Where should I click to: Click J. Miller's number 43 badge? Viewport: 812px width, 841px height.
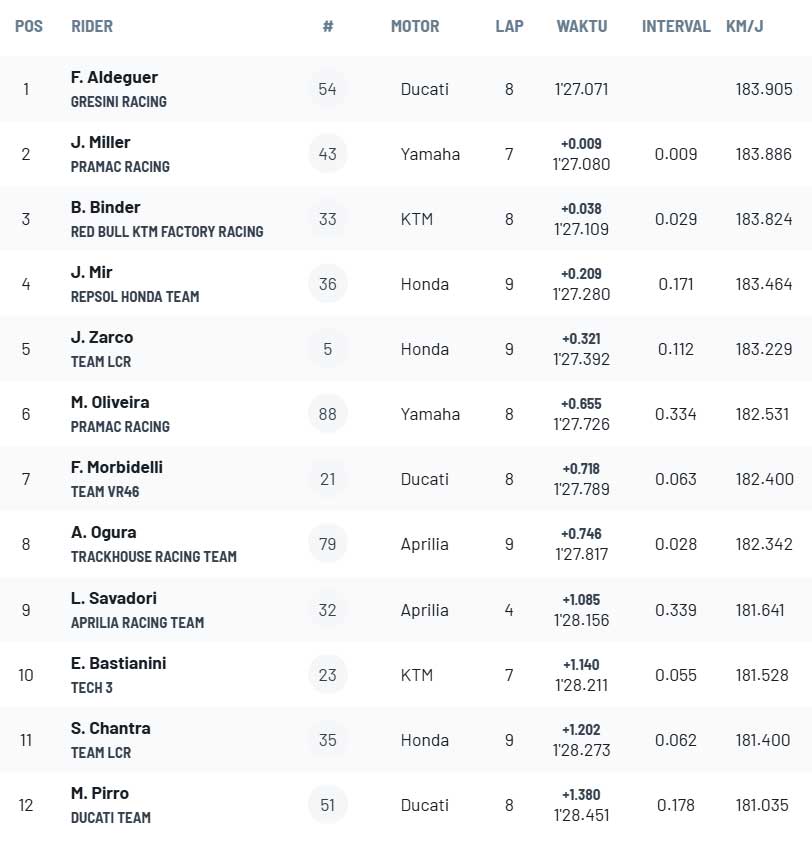(328, 154)
